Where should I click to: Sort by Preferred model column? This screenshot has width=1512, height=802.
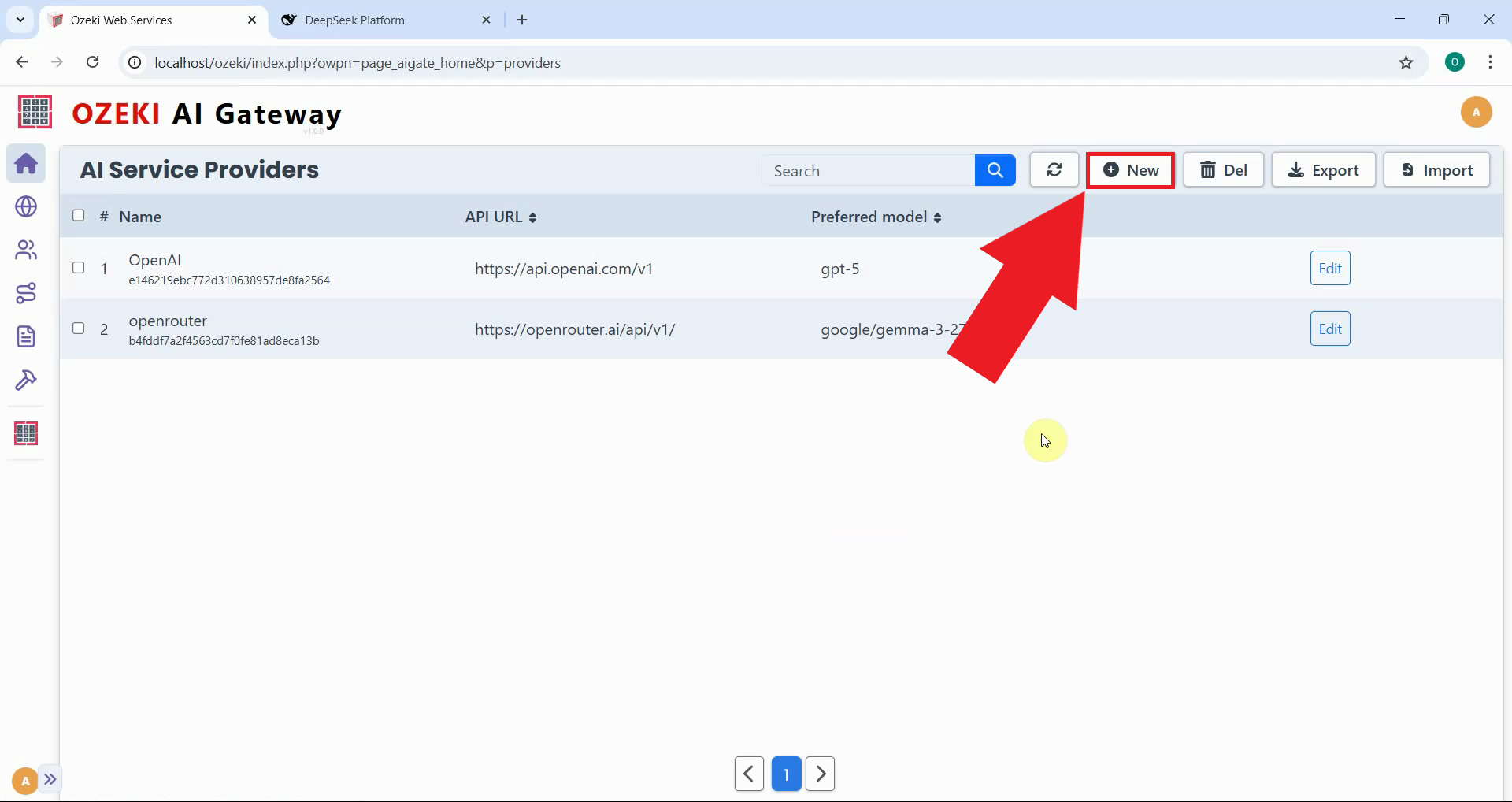pos(938,217)
